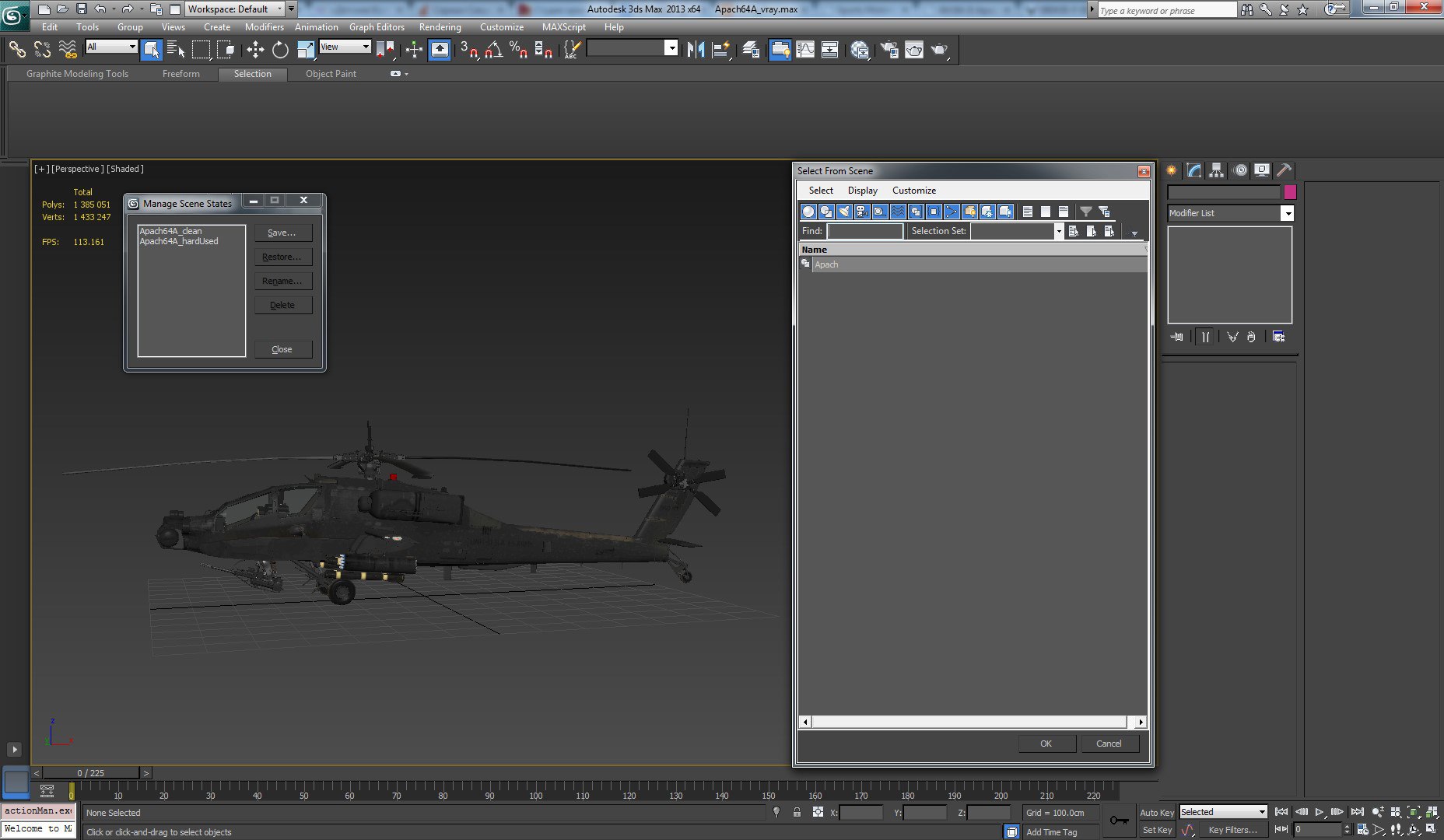This screenshot has width=1444, height=840.
Task: Open the MAXScript menu
Action: coord(563,26)
